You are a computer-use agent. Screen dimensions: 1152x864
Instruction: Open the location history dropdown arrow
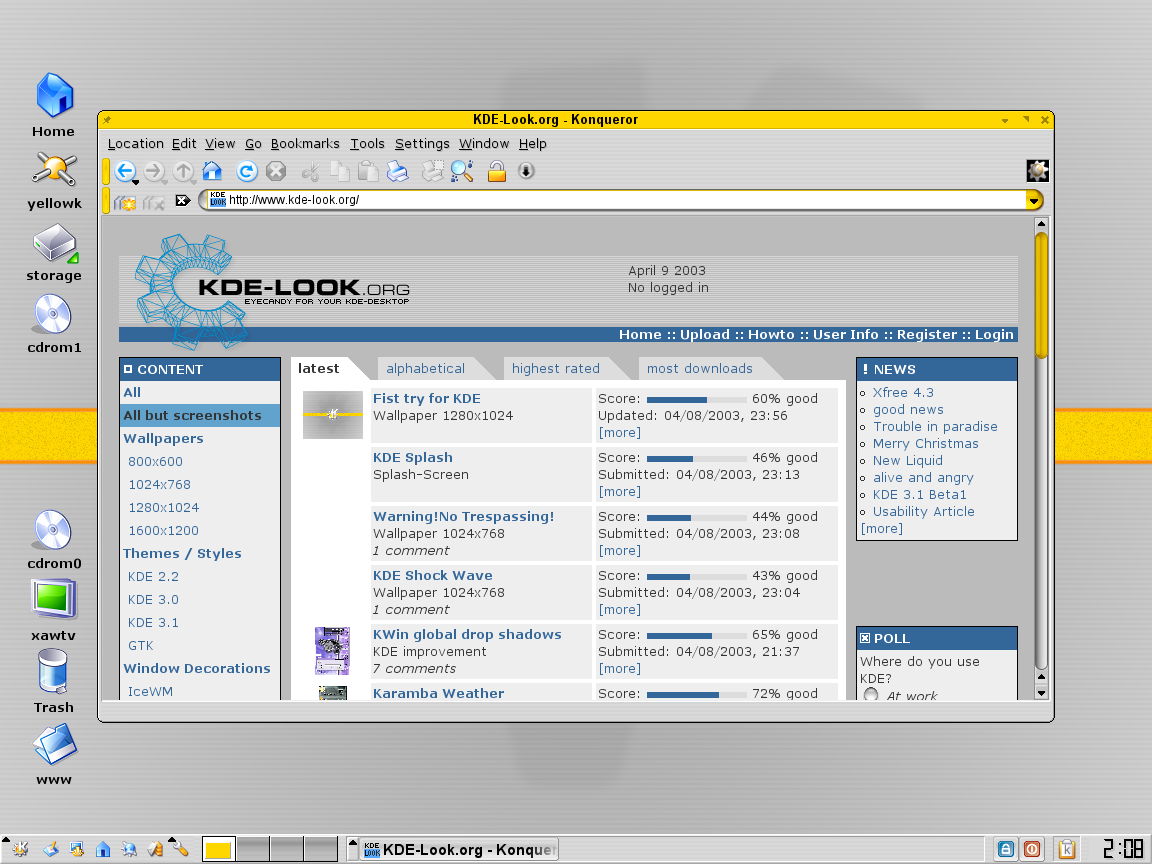click(1034, 200)
